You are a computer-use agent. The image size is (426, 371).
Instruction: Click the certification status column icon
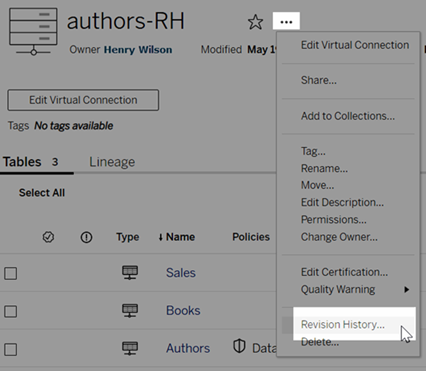(48, 237)
